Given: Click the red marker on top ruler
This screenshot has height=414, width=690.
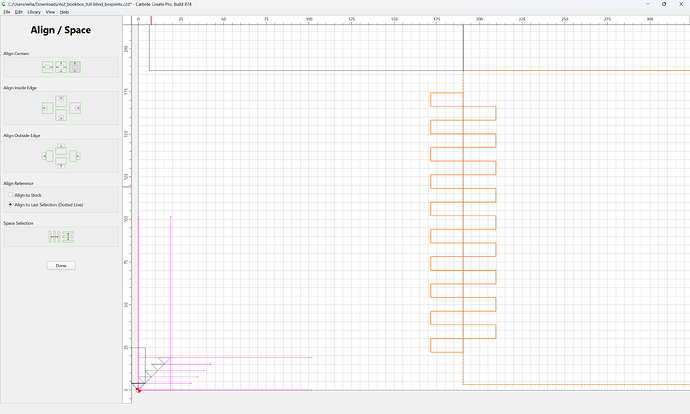Looking at the screenshot, I should (151, 20).
